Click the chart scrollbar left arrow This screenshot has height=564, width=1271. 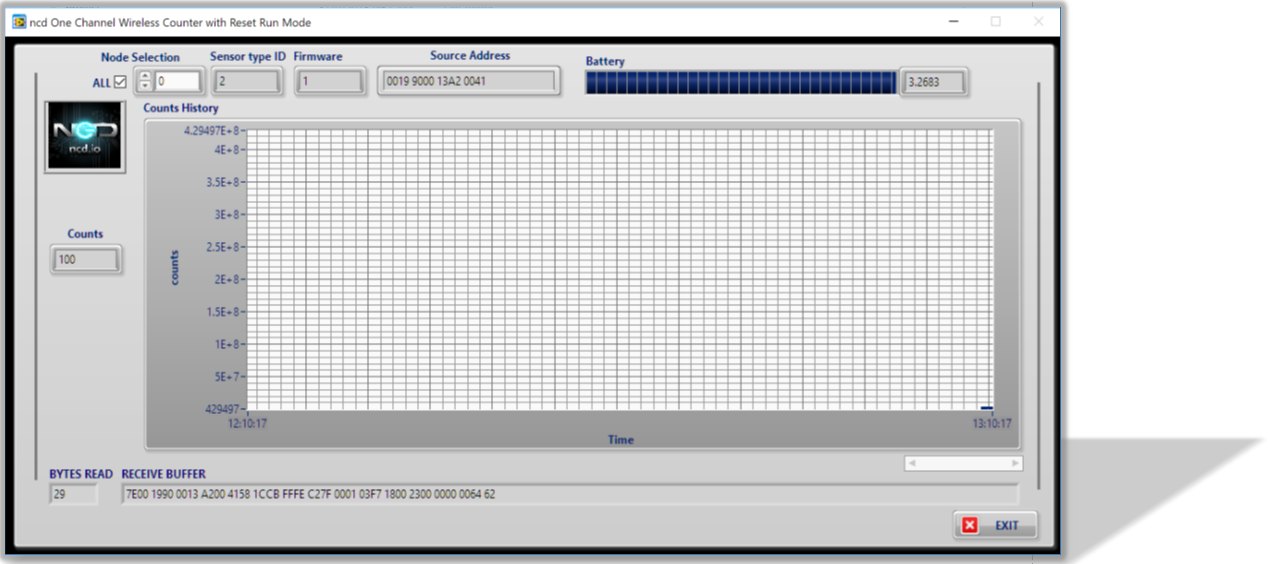click(912, 463)
